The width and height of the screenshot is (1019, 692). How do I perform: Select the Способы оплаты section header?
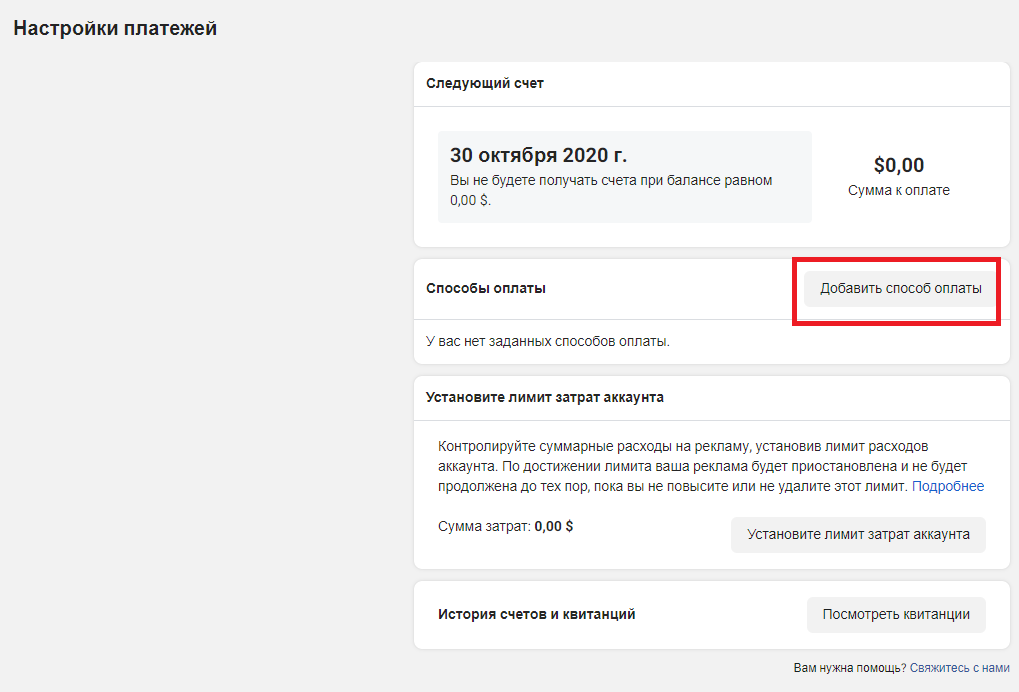486,289
